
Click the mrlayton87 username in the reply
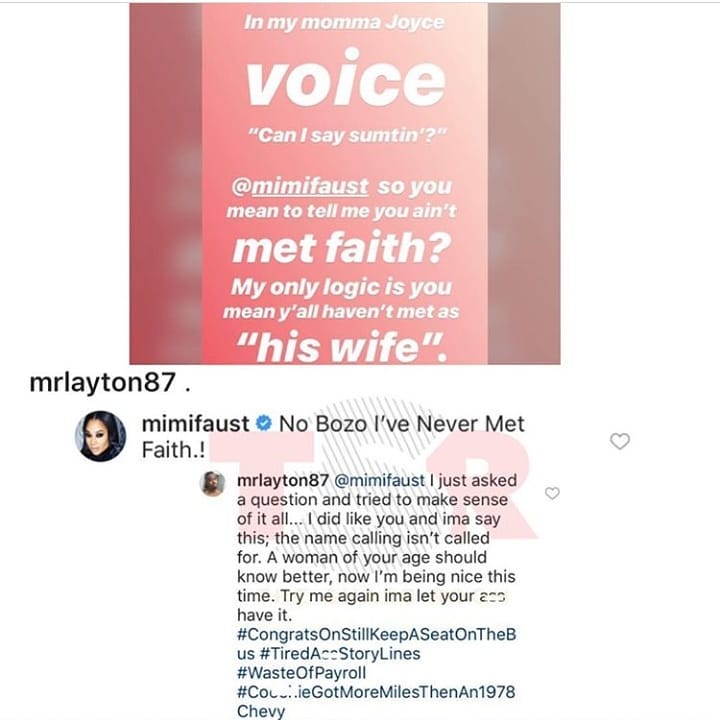pyautogui.click(x=283, y=480)
